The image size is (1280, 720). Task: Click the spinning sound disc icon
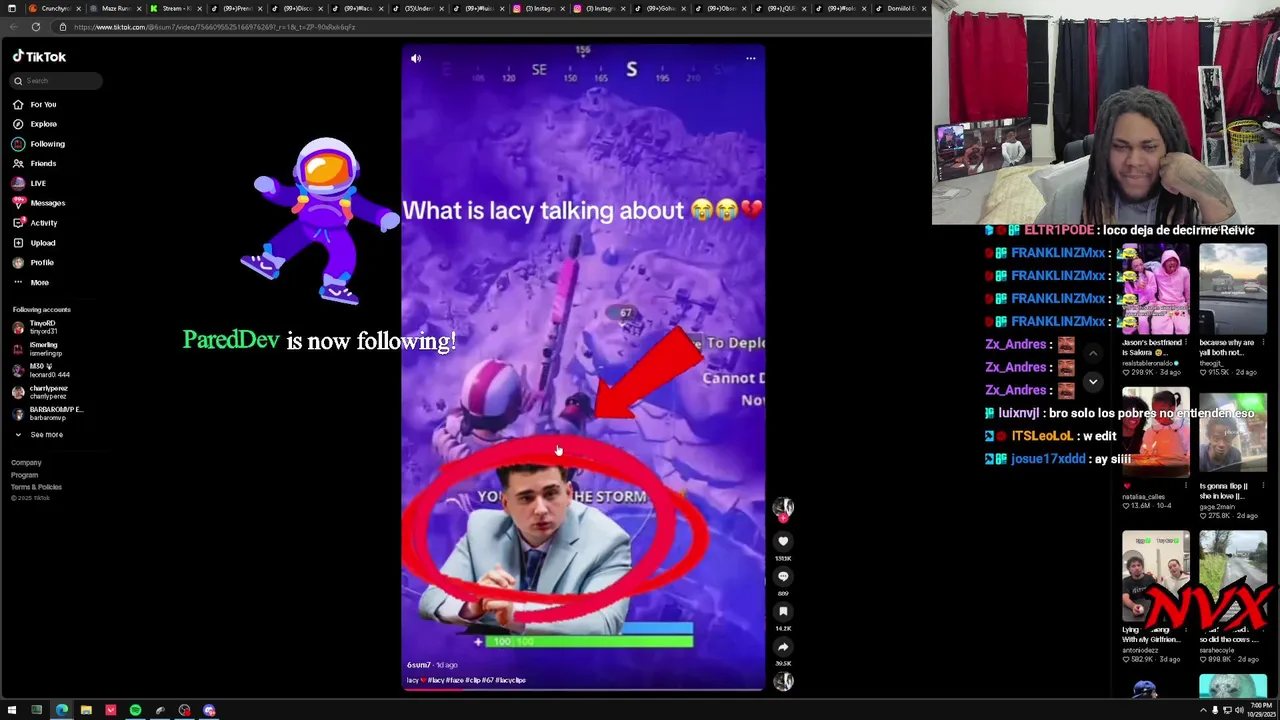click(x=783, y=681)
